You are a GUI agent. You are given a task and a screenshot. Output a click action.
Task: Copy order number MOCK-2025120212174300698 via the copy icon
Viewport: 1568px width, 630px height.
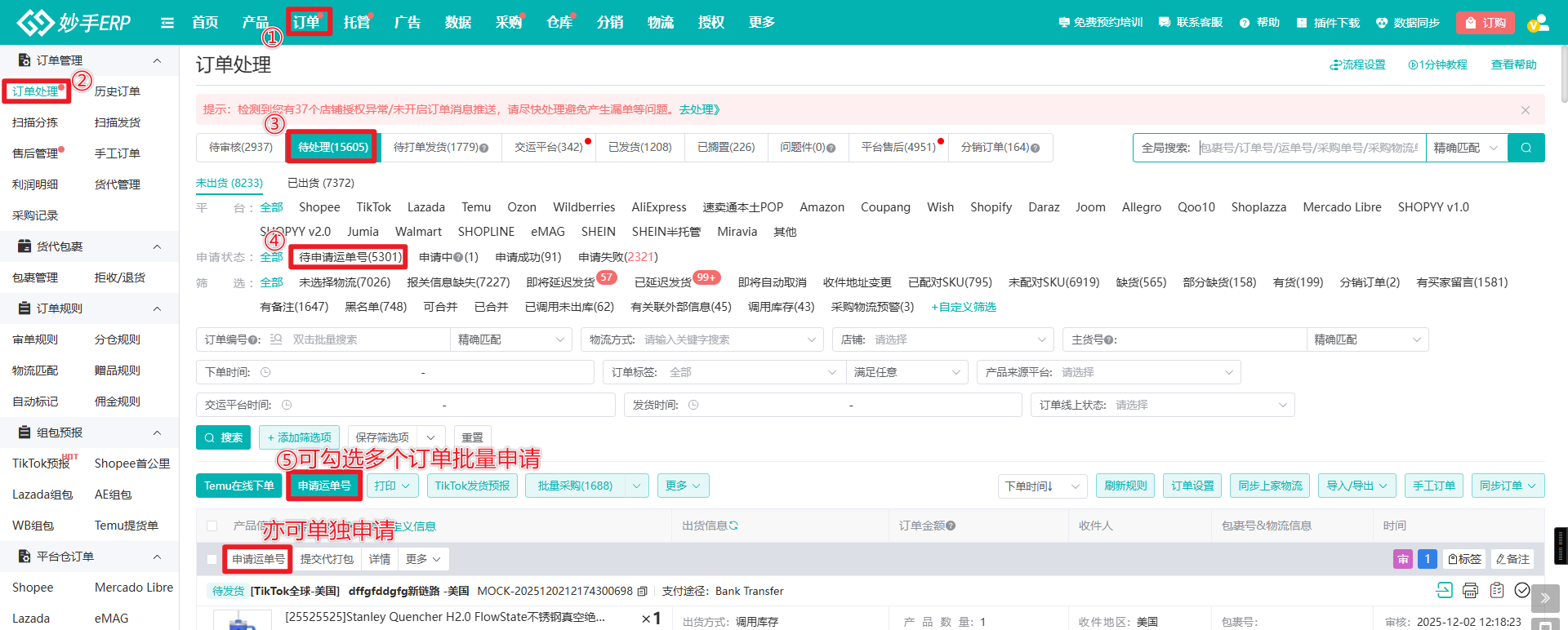click(x=643, y=591)
